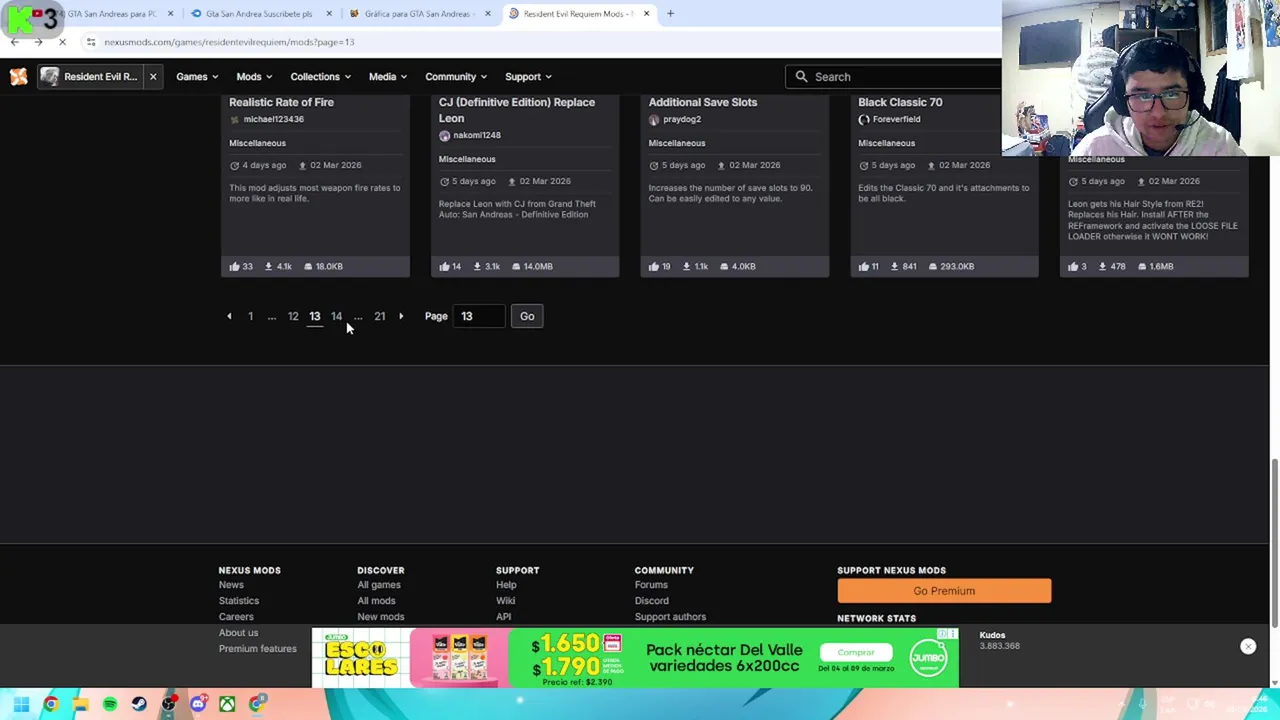Click the nexusmods.com address bar URL
Image resolution: width=1280 pixels, height=720 pixels.
[229, 42]
